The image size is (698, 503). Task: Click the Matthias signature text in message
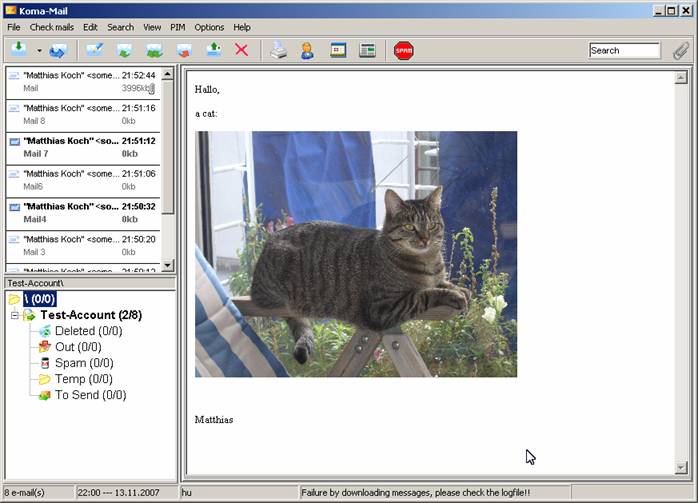(214, 420)
